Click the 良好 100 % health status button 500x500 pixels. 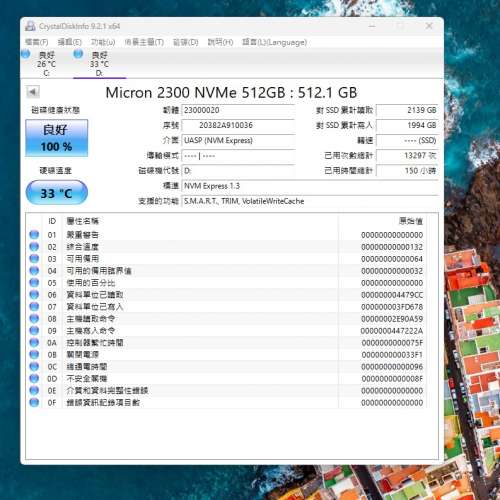click(57, 138)
